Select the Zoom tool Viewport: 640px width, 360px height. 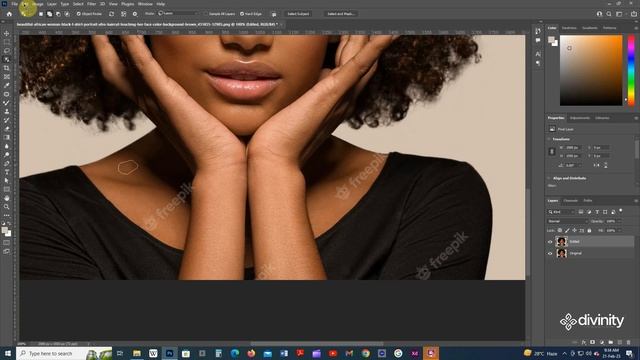pos(7,207)
